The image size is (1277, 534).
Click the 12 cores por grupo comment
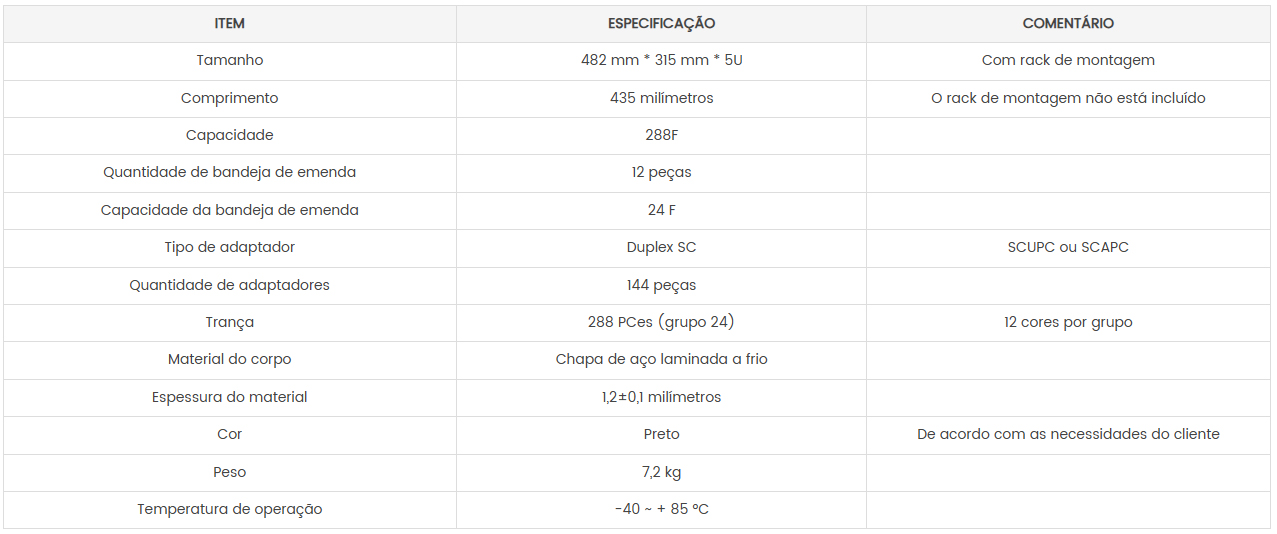[x=1068, y=322]
